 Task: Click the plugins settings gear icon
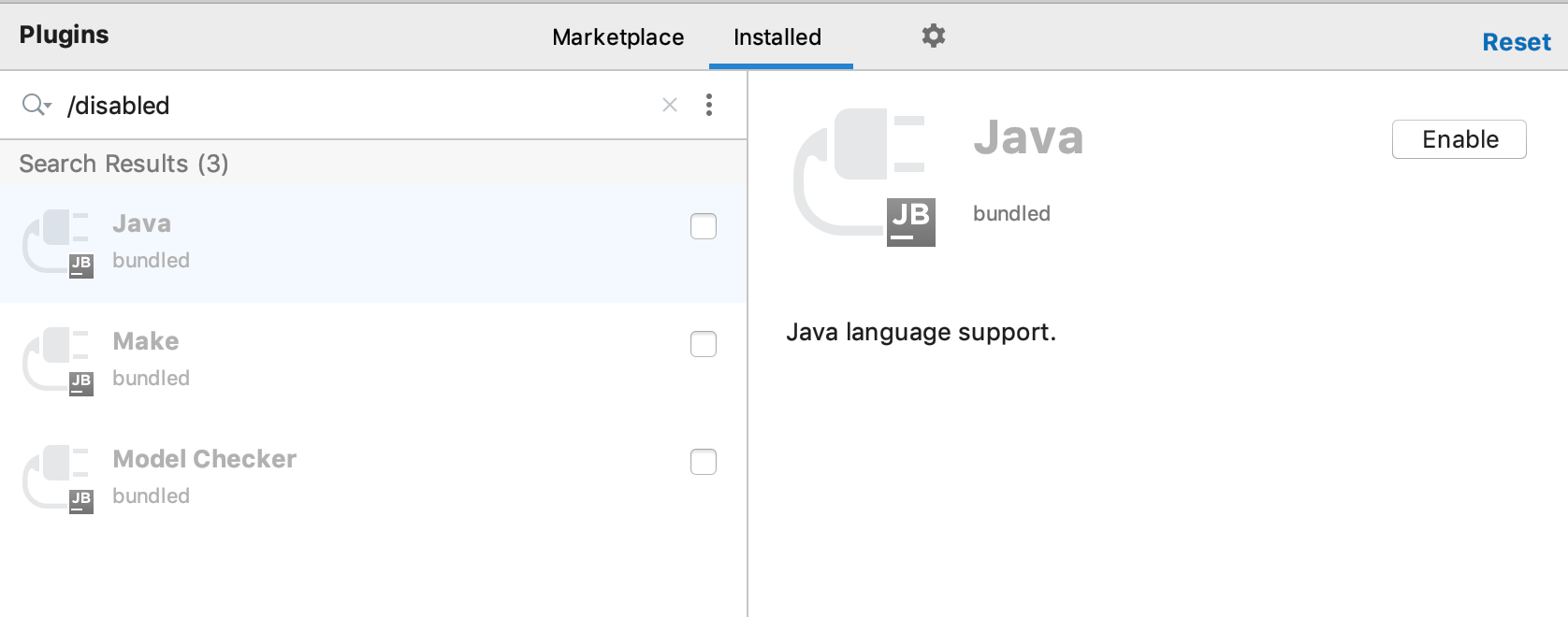[933, 36]
